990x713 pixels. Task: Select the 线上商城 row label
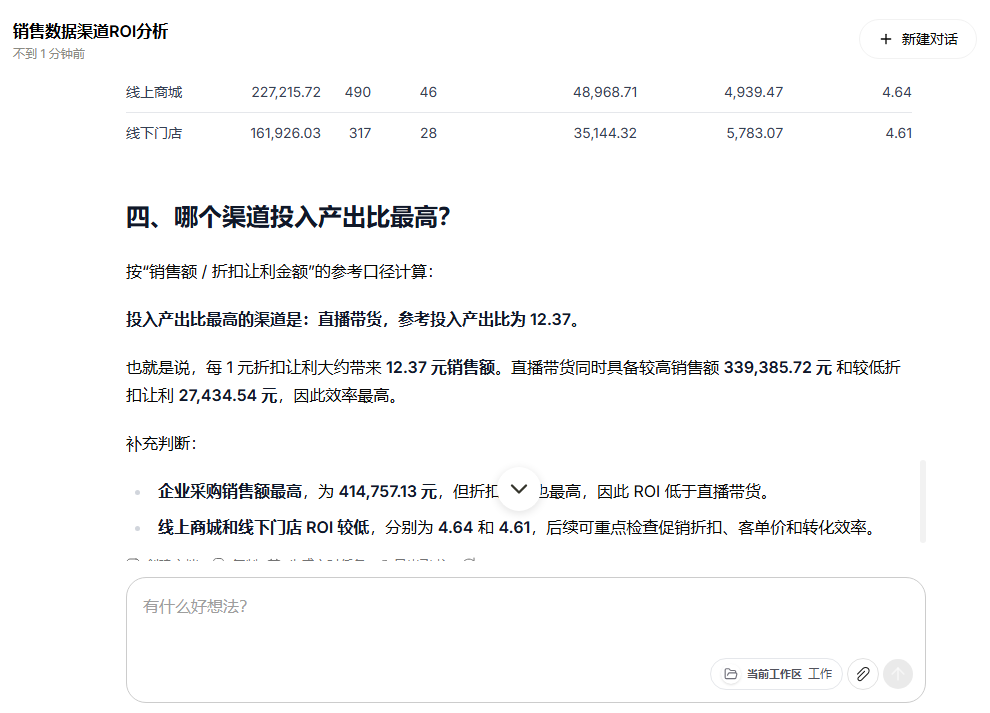point(154,92)
